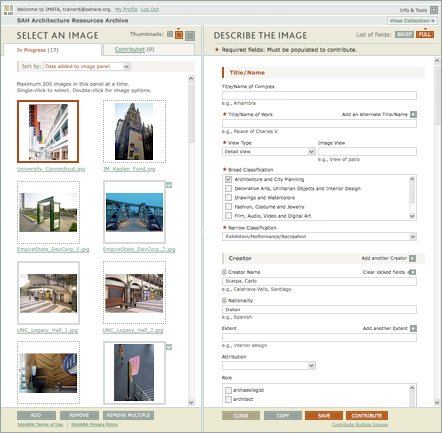This screenshot has width=442, height=433.
Task: Toggle the checkmark on the EmpireState_DevCorp_2 thumbnail
Action: click(169, 185)
